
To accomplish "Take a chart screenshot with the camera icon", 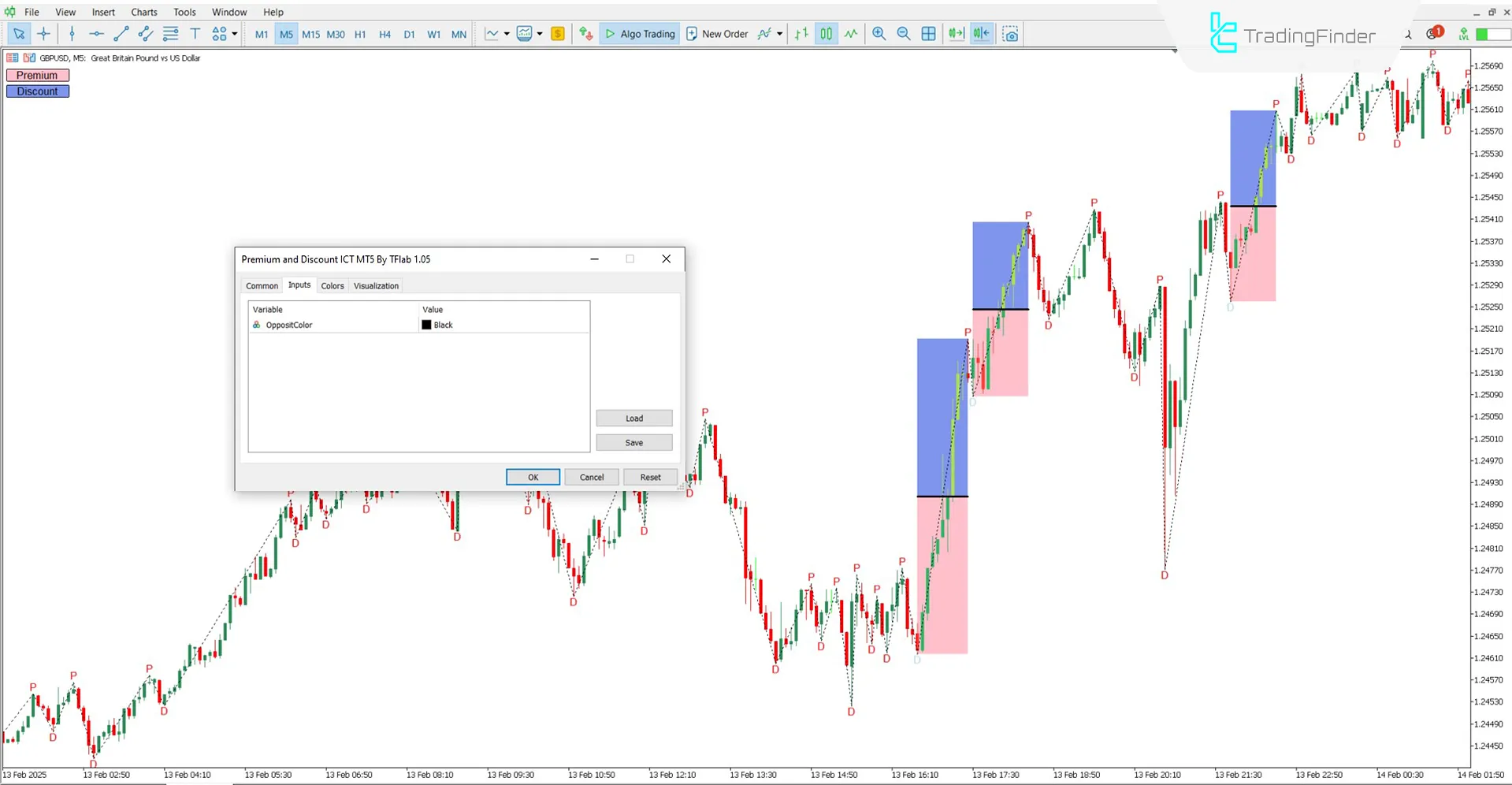I will [1011, 34].
